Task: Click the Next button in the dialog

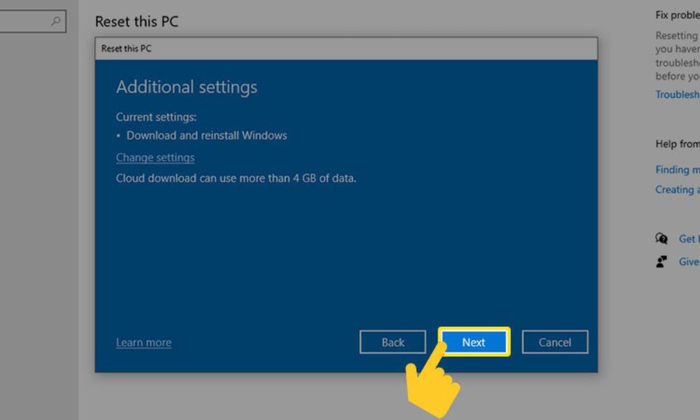Action: click(x=474, y=342)
